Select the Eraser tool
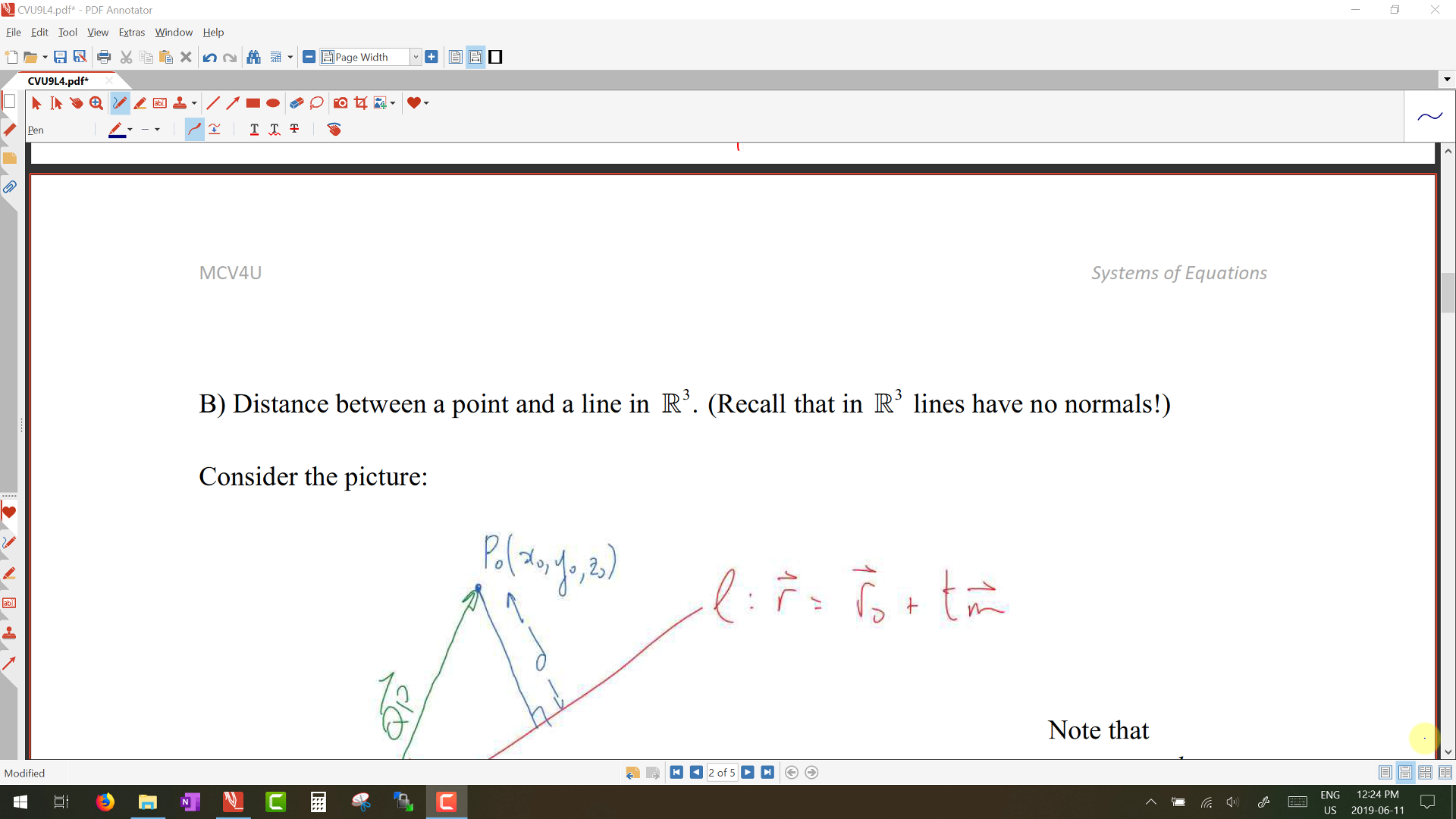This screenshot has height=819, width=1456. [x=297, y=103]
